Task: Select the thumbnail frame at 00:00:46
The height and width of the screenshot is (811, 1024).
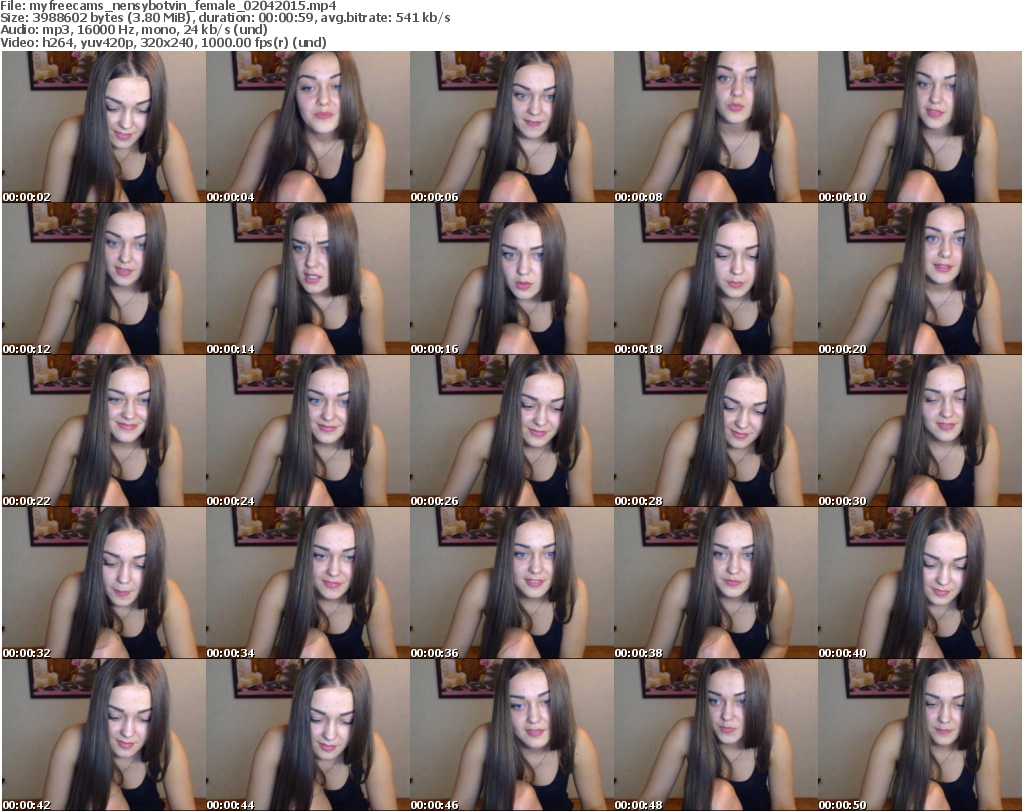Action: tap(511, 735)
